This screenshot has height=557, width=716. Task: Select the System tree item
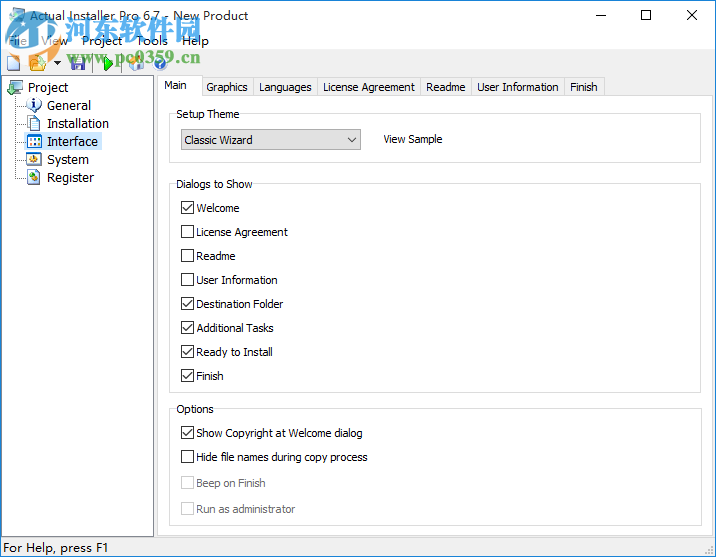(x=68, y=160)
